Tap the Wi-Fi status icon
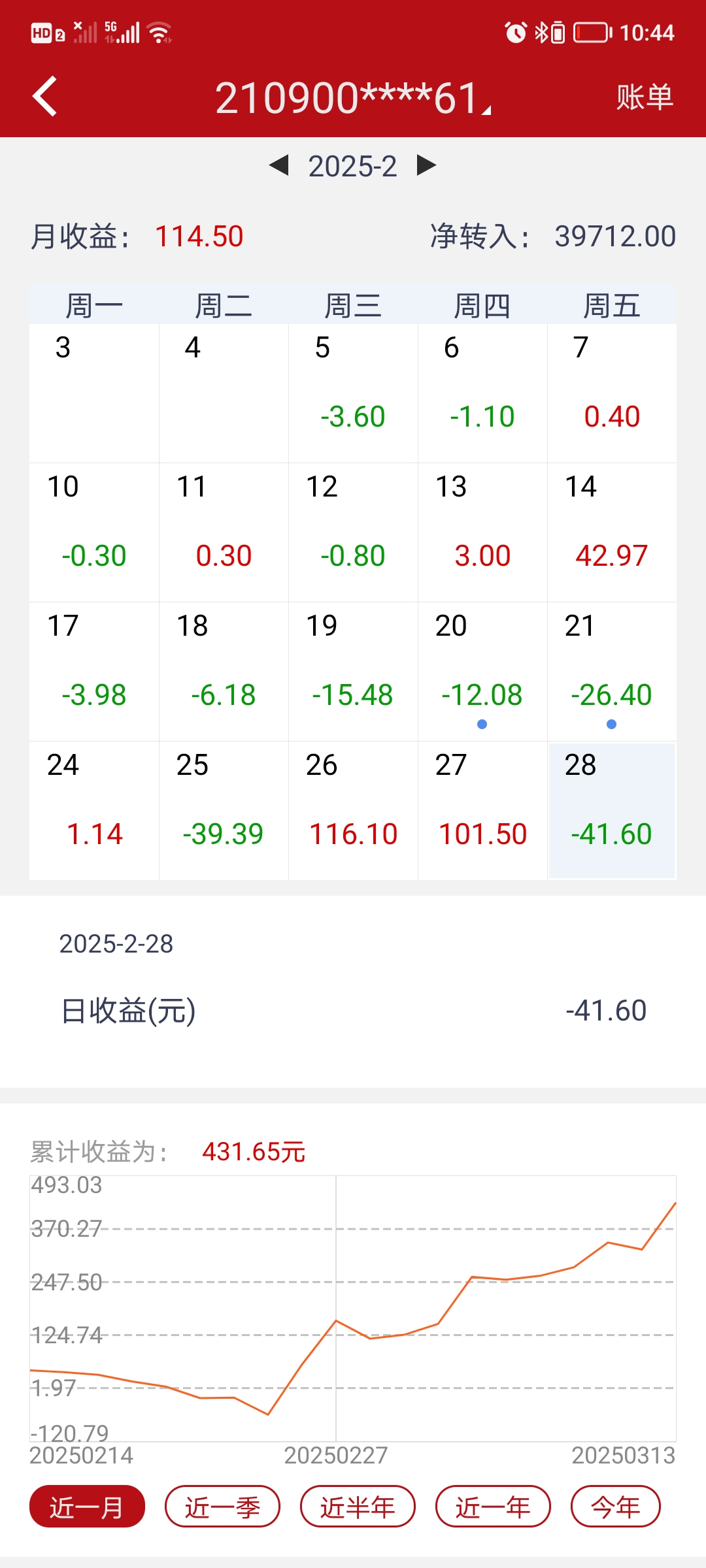The width and height of the screenshot is (706, 1568). coord(160,32)
